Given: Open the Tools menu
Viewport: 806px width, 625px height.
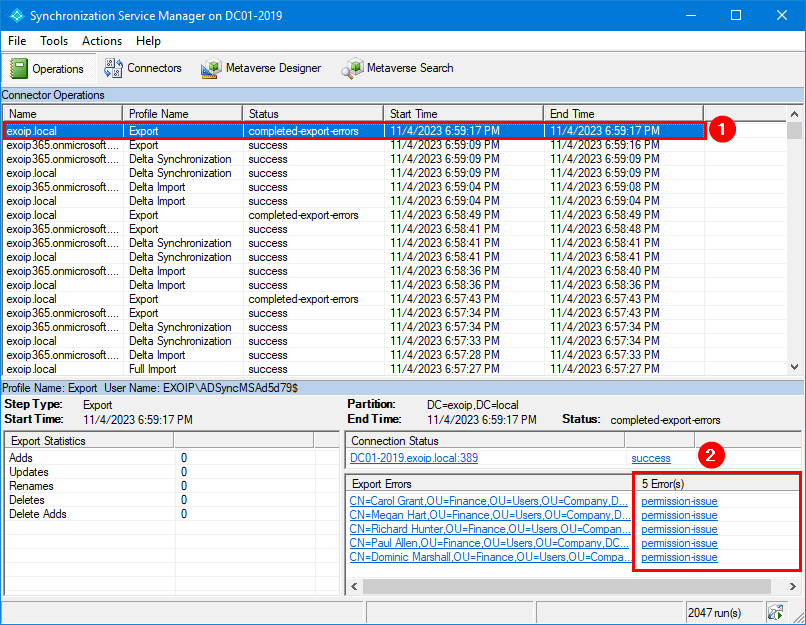Looking at the screenshot, I should [54, 41].
